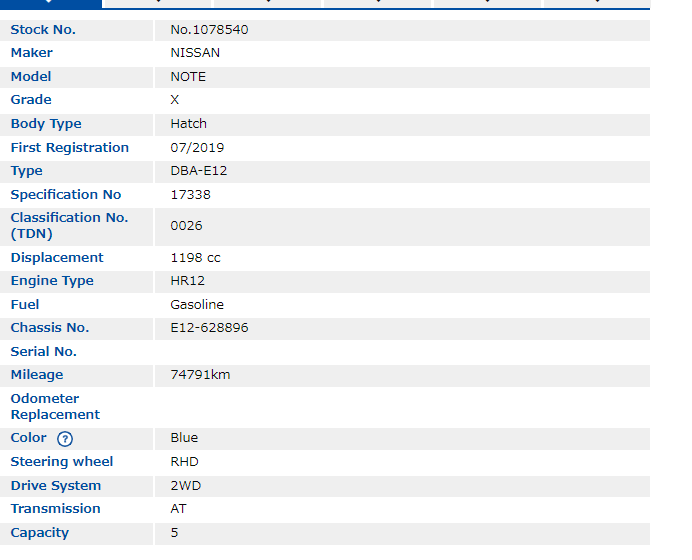Click the Transmission label

coord(55,509)
